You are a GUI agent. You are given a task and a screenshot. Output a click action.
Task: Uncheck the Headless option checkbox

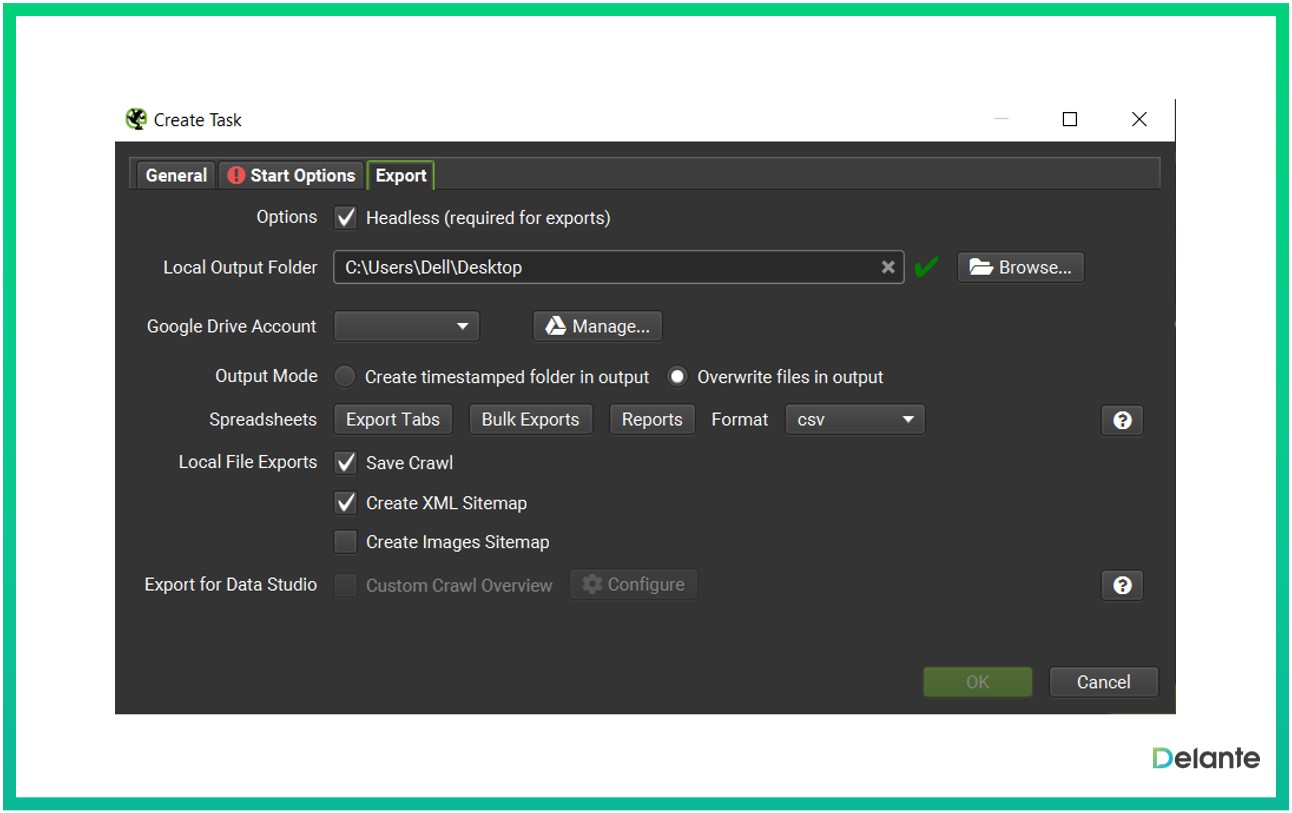(x=346, y=217)
